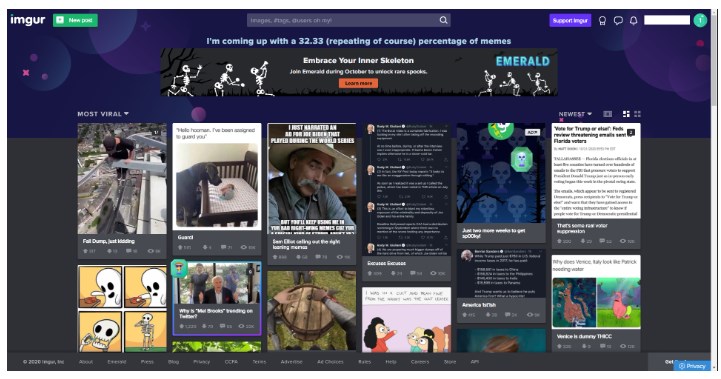
Task: Focus the search images input field
Action: (343, 20)
